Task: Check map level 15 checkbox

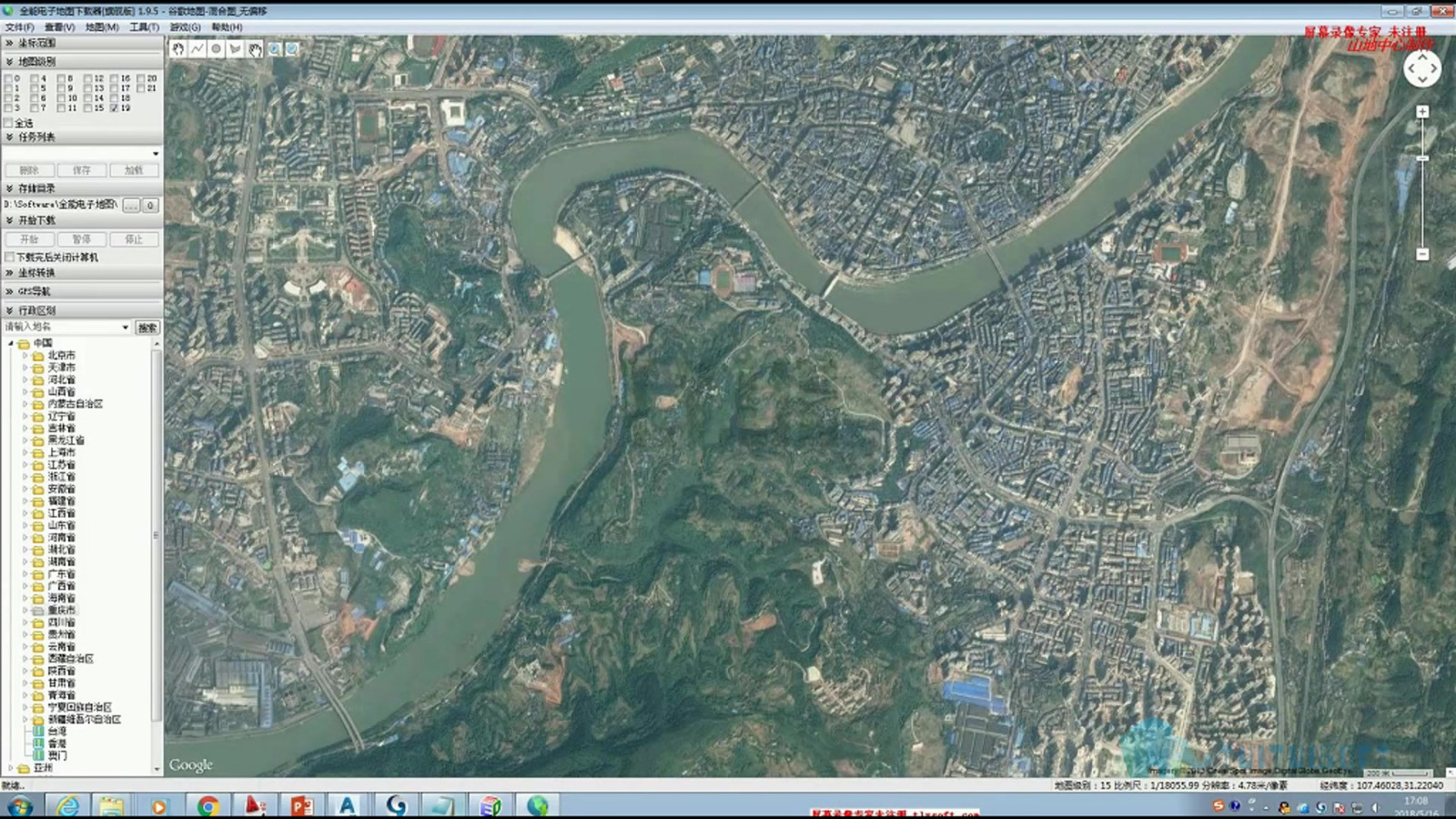Action: click(x=88, y=108)
